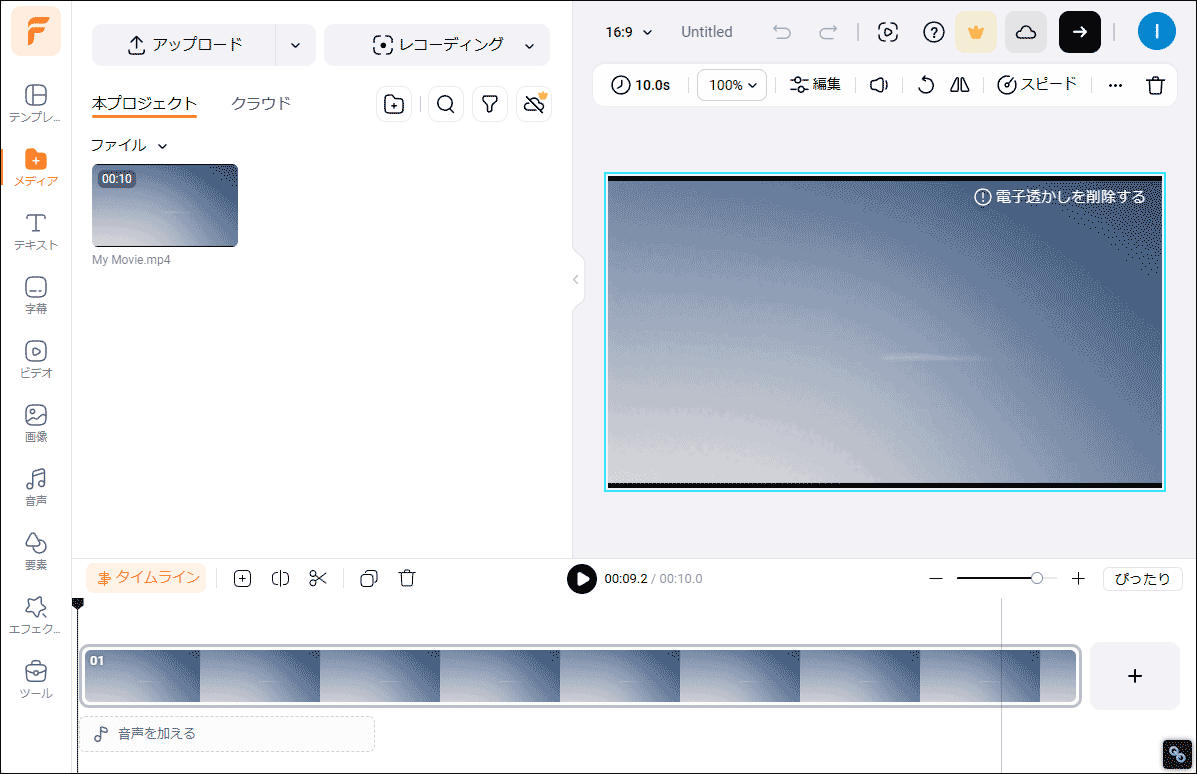Viewport: 1197px width, 774px height.
Task: Open the テンプレート templates panel
Action: (x=36, y=103)
